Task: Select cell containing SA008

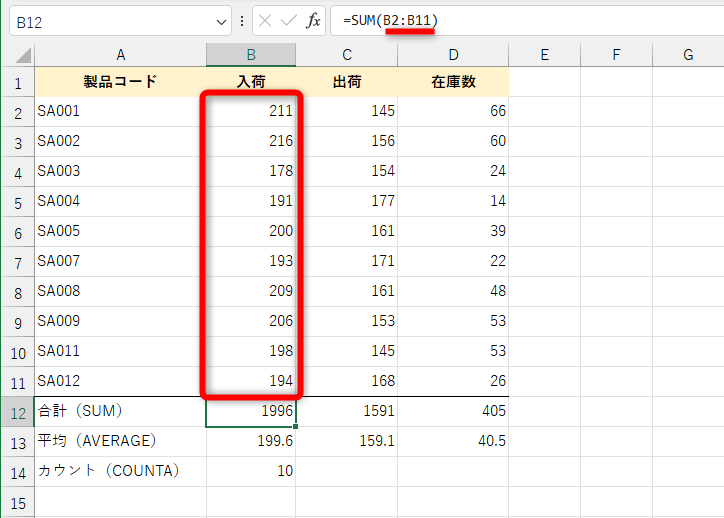Action: pos(121,291)
